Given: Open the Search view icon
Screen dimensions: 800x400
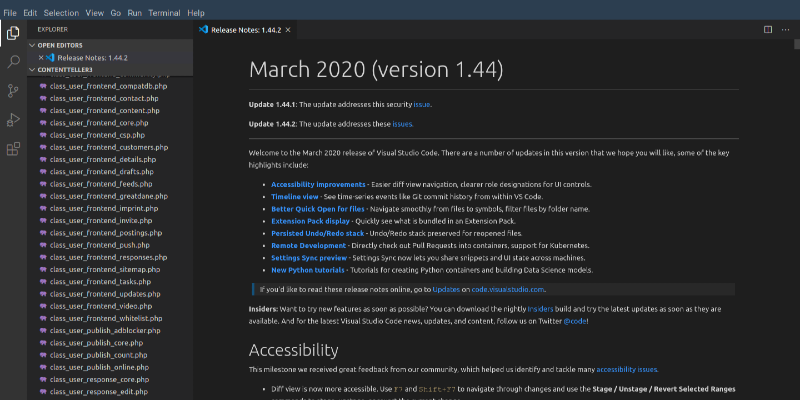Looking at the screenshot, I should coord(13,62).
